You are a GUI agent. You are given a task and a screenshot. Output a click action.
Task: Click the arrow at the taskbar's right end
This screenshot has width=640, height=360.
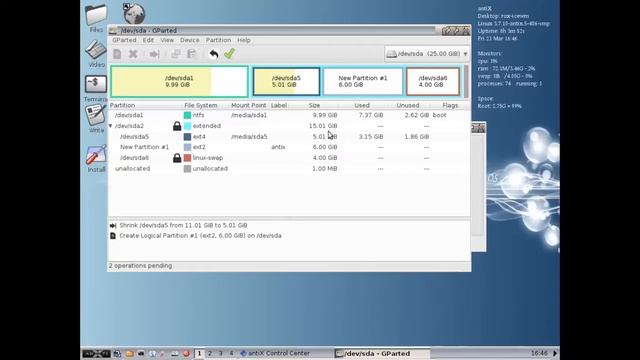[x=555, y=353]
